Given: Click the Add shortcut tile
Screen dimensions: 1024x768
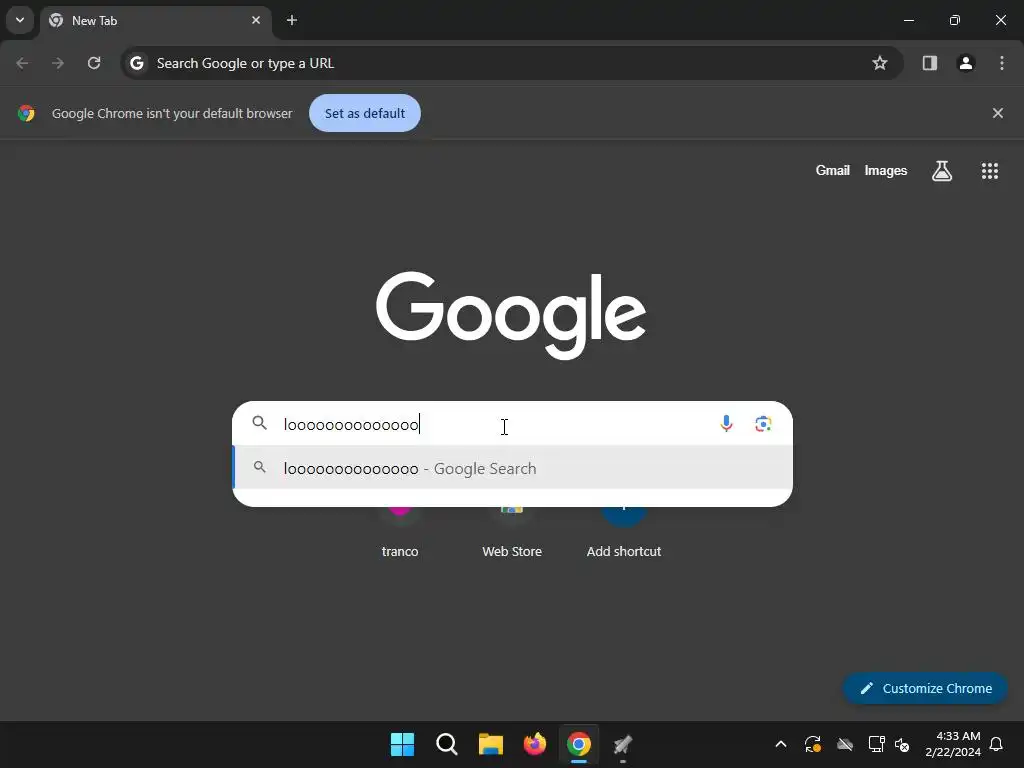Looking at the screenshot, I should click(x=624, y=536).
